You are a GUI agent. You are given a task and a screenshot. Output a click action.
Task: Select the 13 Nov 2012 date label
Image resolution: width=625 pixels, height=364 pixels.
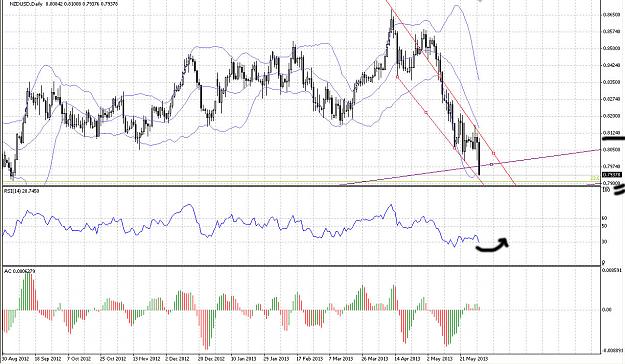(146, 359)
